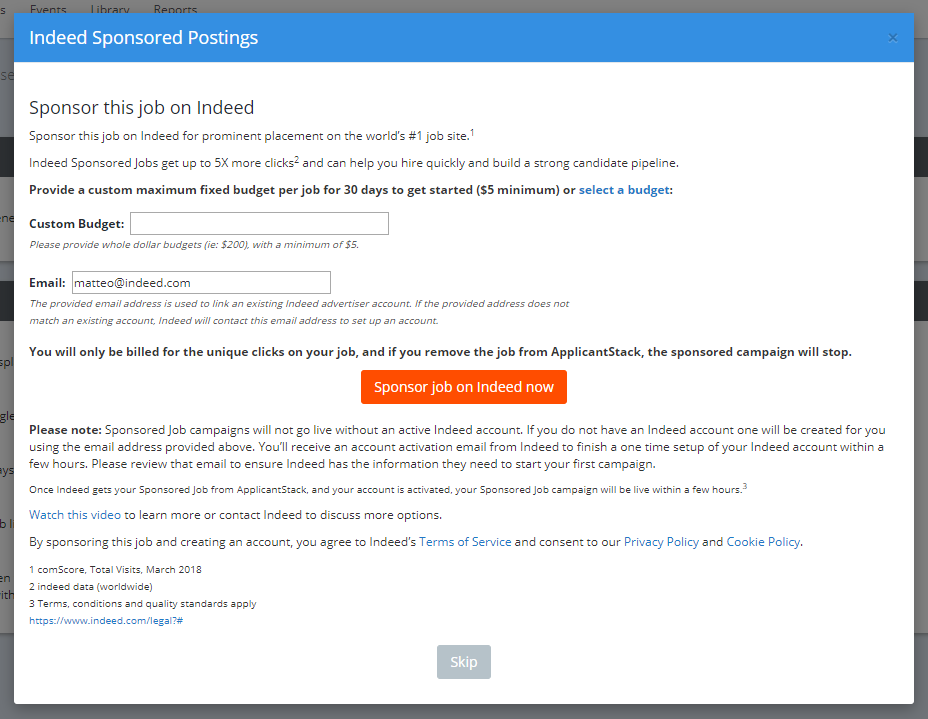This screenshot has width=928, height=719.
Task: Click the Indeed Sponsored Postings title bar
Action: [x=143, y=37]
